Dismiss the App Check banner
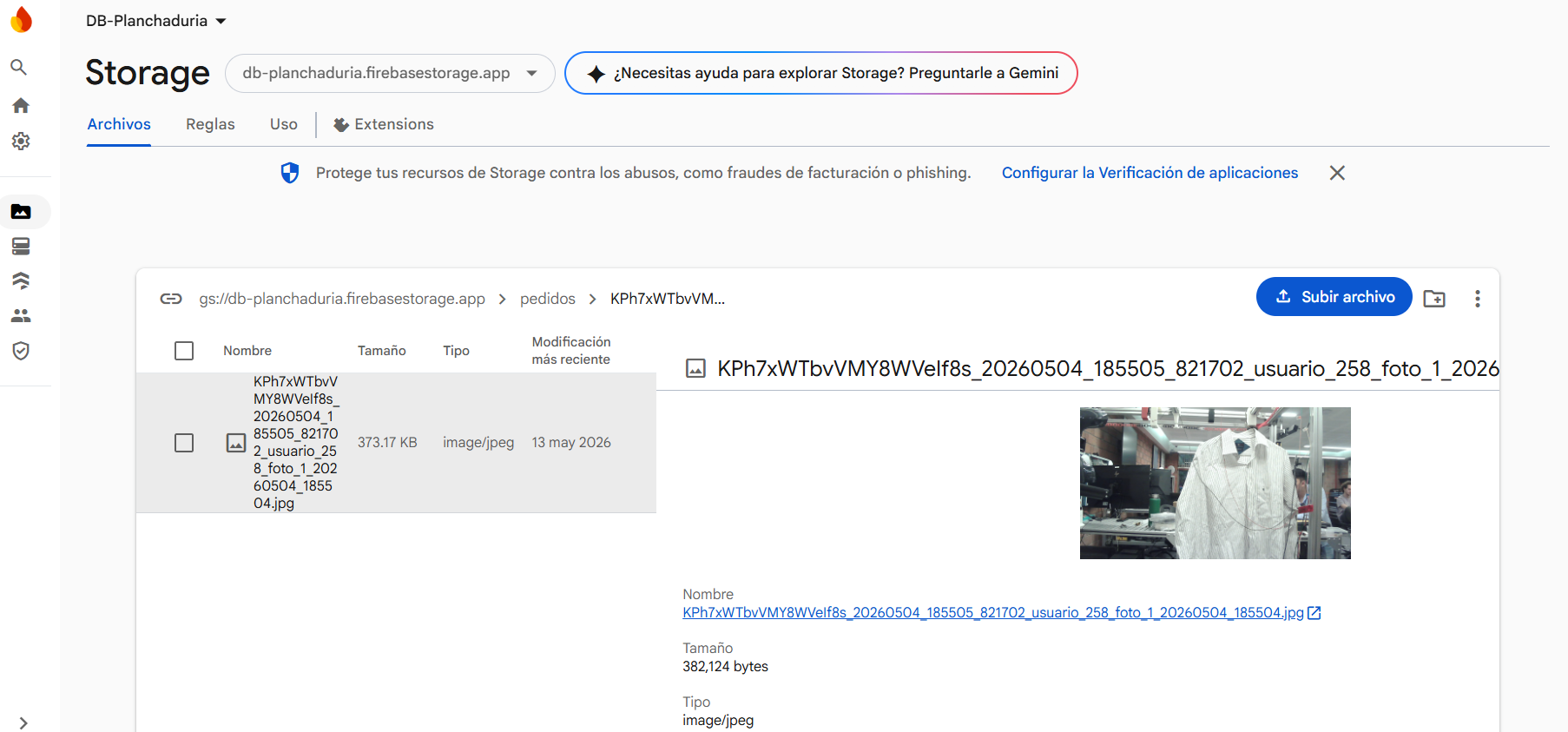Screen dimensions: 1568x732 coord(1337,173)
